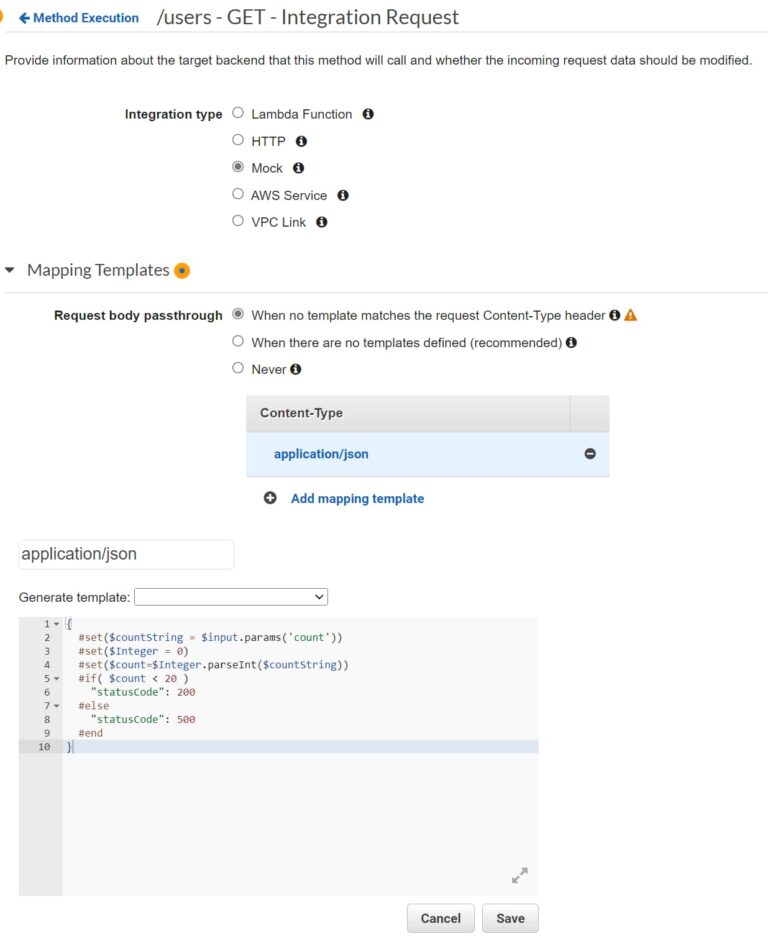Click the orange warning triangle icon
The width and height of the screenshot is (768, 944).
630,315
